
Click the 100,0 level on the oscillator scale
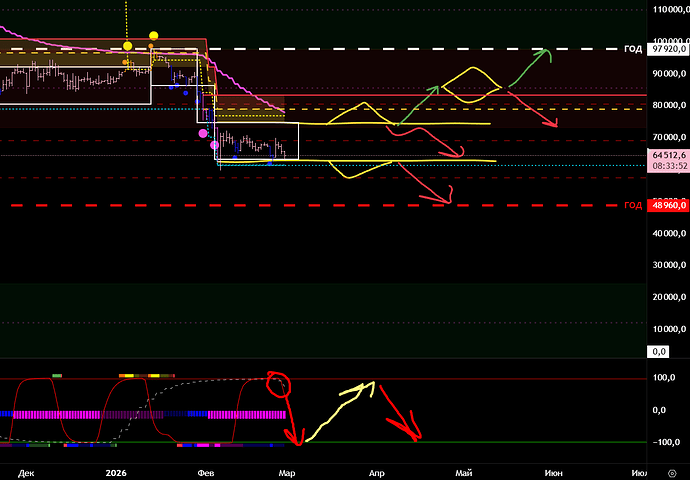660,378
